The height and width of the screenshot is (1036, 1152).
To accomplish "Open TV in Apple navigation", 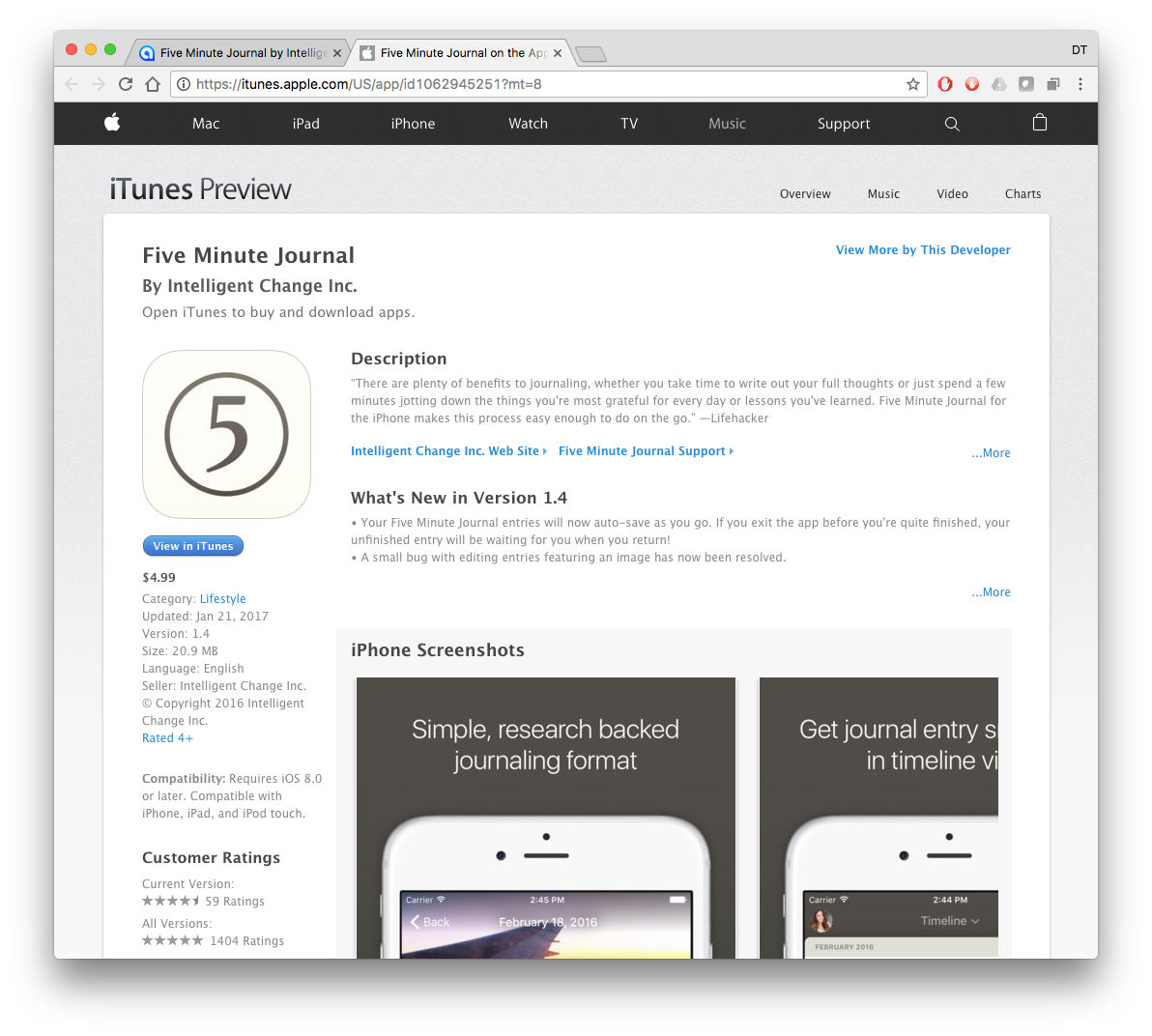I will [629, 124].
